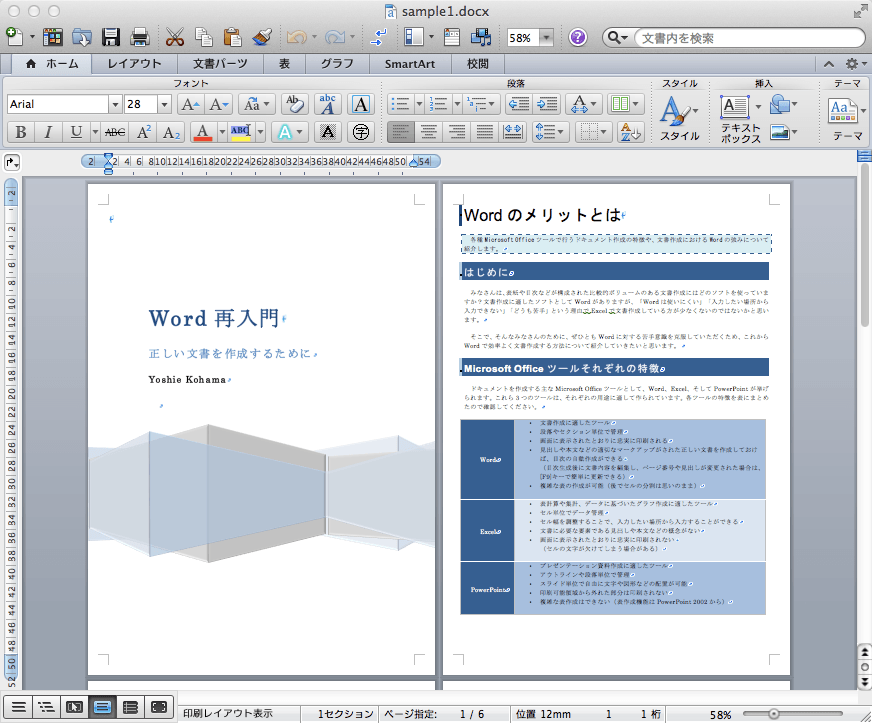Collapse the ribbon with chevron button

point(829,64)
